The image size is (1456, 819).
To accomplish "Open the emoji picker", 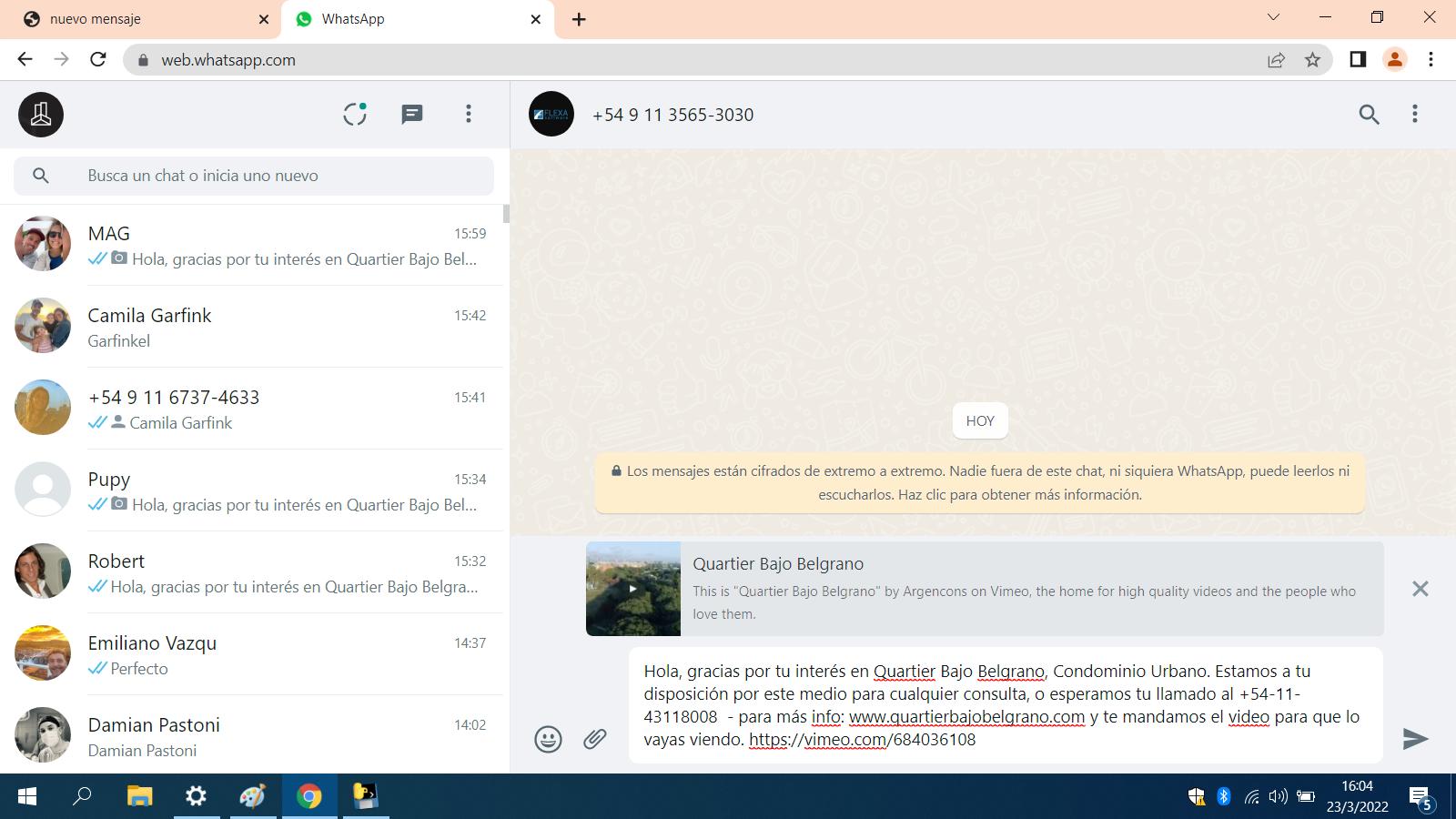I will pyautogui.click(x=548, y=739).
